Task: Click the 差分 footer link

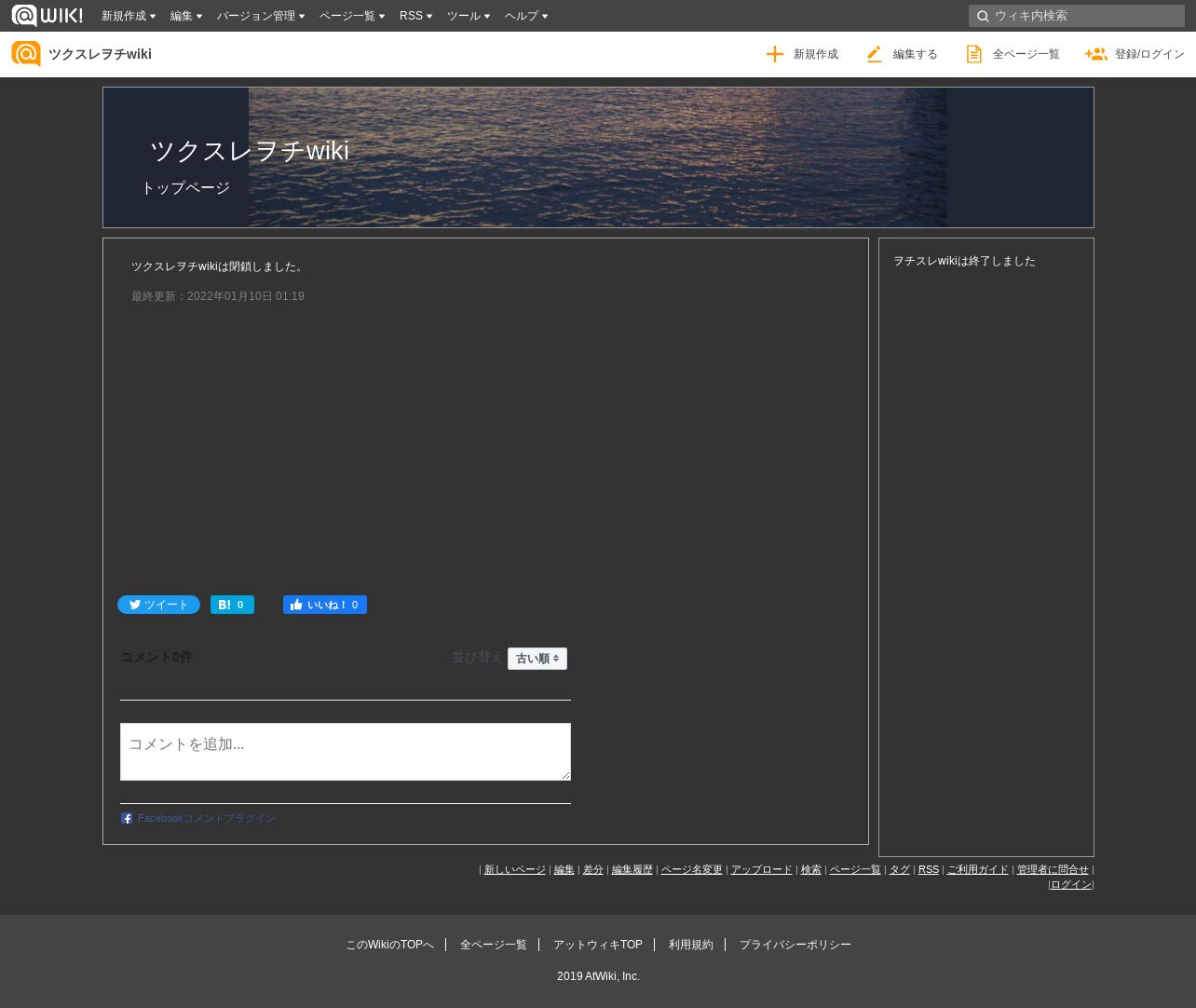Action: (x=592, y=869)
